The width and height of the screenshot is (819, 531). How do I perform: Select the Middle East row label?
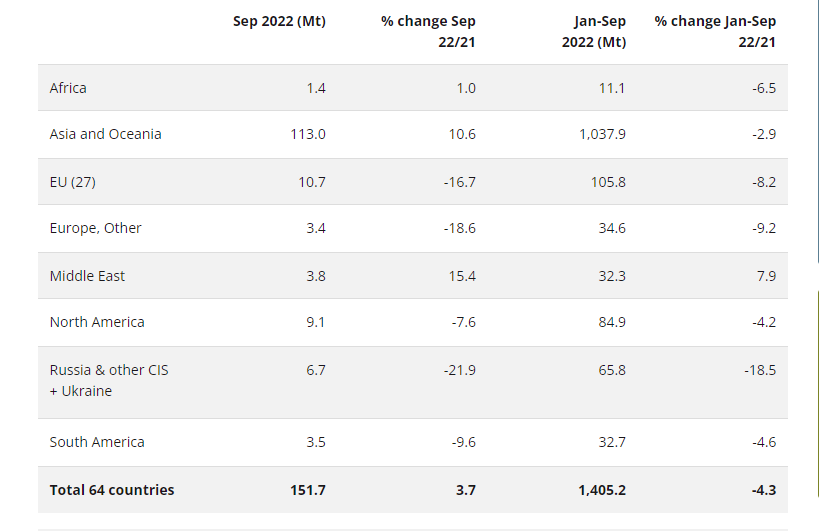coord(87,276)
